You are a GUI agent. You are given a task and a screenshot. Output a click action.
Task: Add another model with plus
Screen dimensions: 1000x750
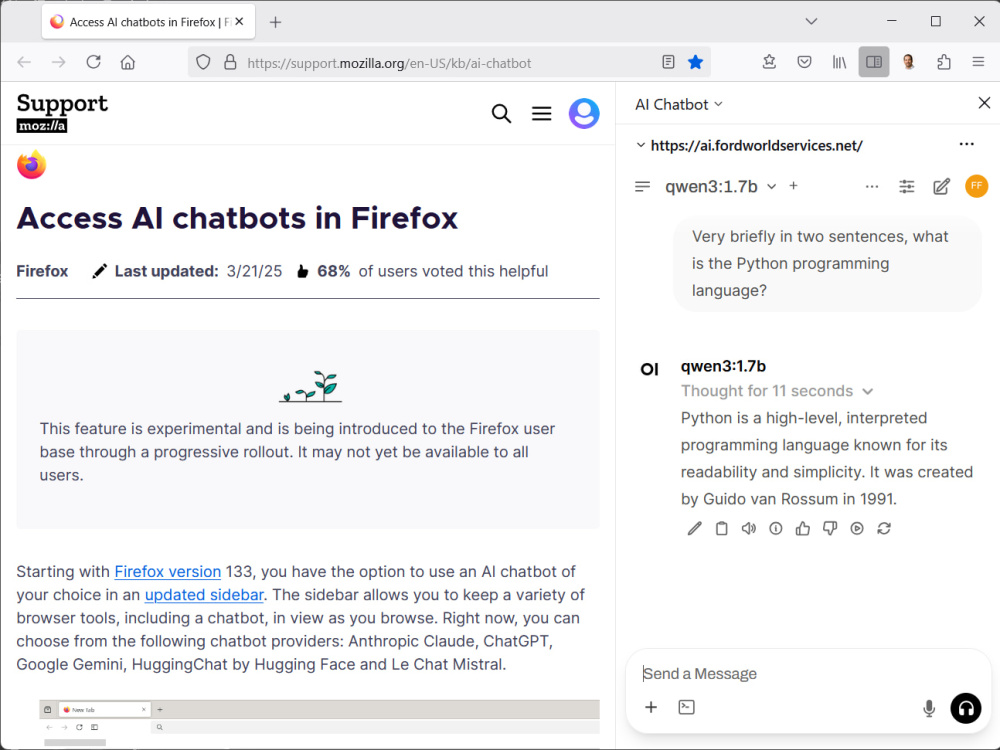793,186
